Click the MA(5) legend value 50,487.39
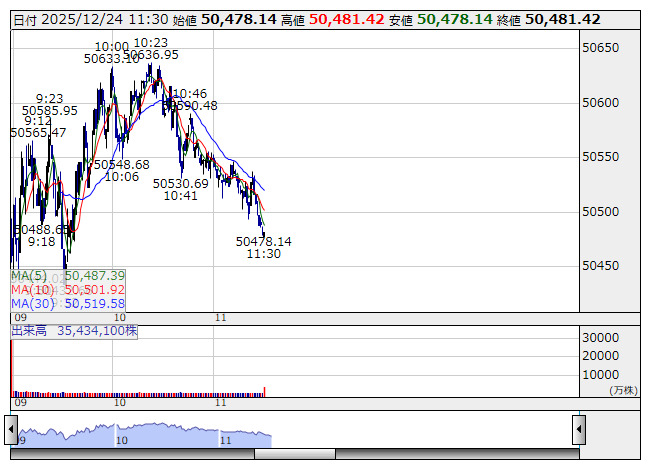The height and width of the screenshot is (470, 653). [x=95, y=276]
